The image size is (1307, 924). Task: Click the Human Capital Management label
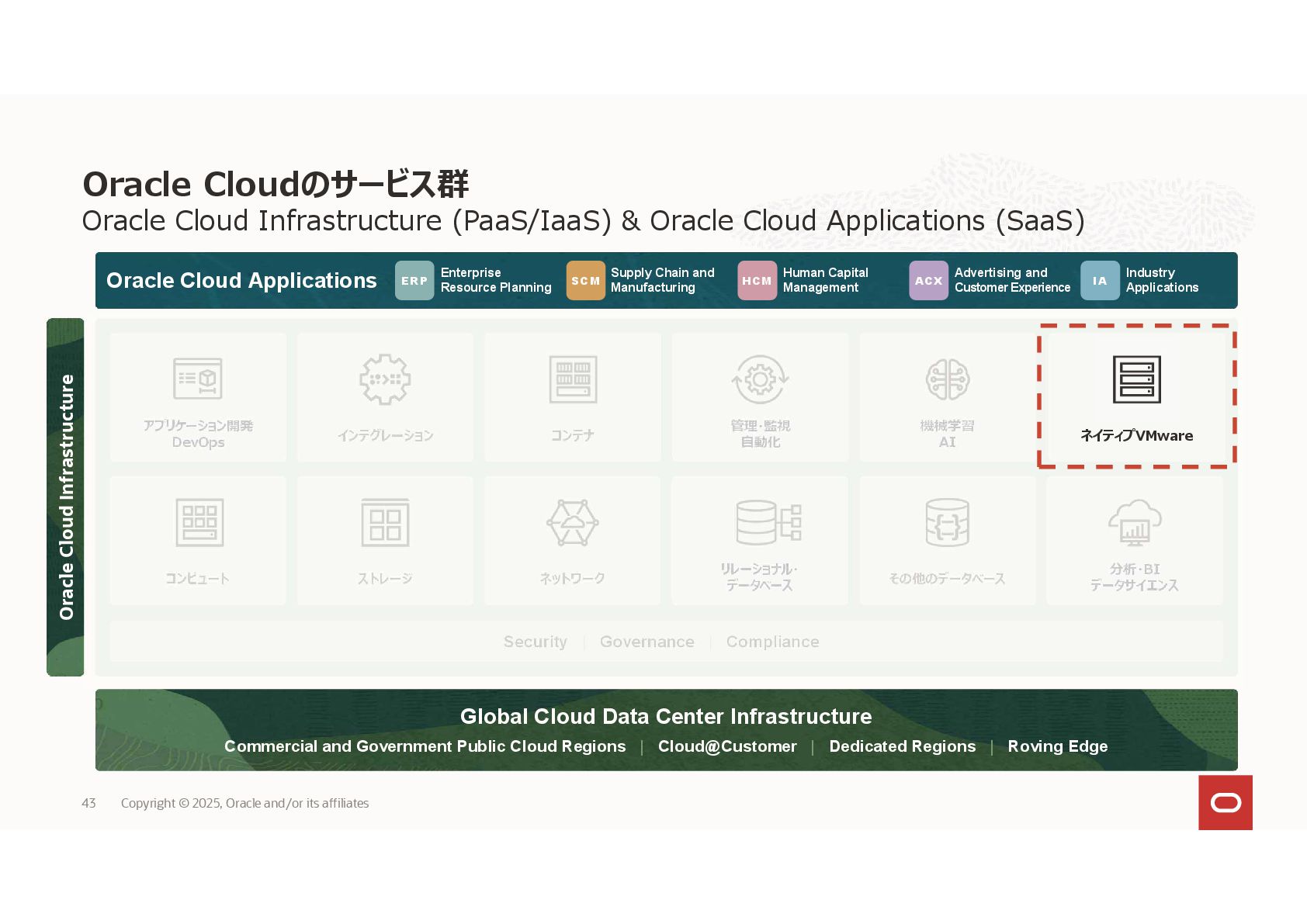pos(825,280)
